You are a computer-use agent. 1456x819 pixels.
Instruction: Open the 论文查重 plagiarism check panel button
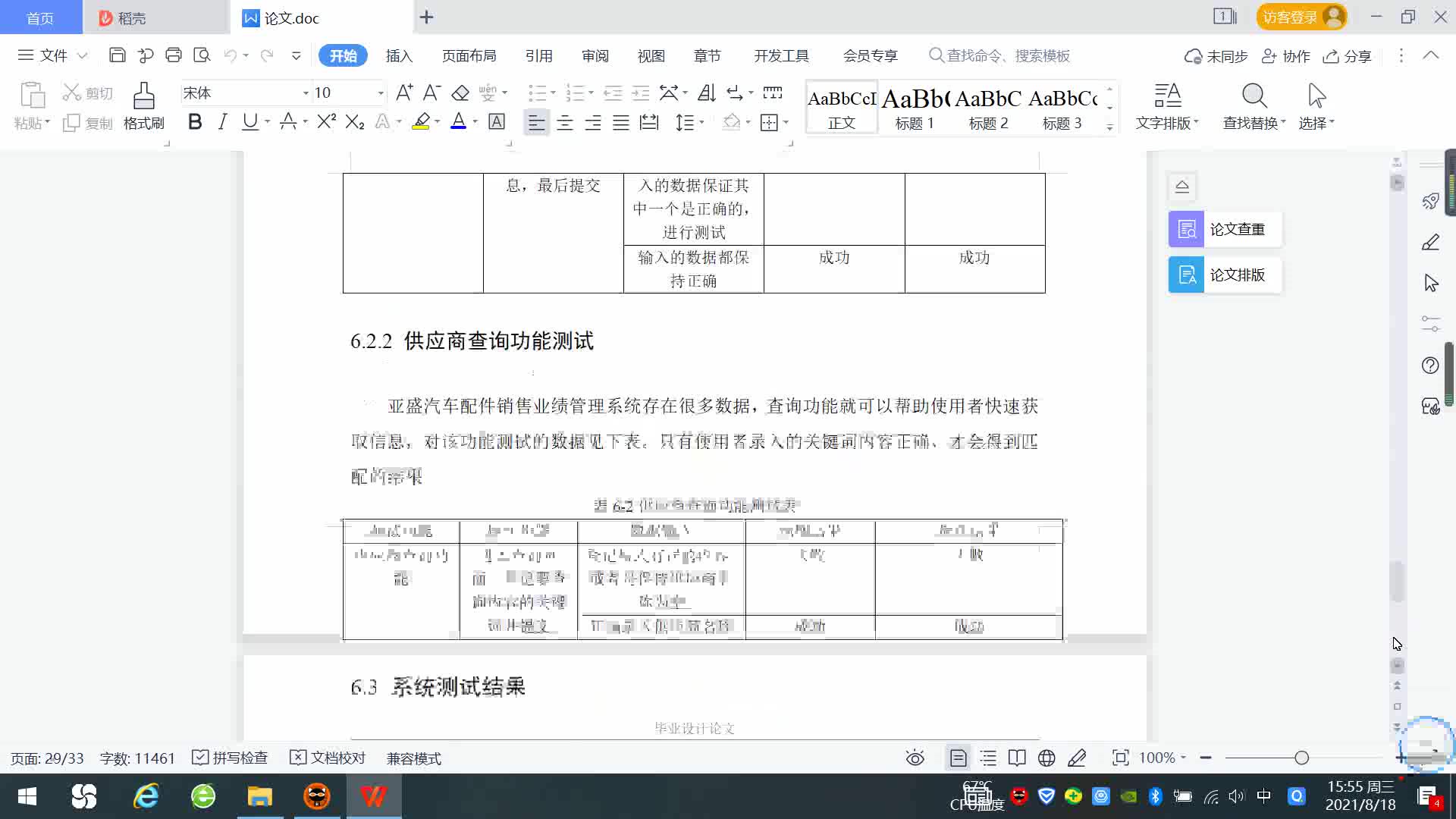pos(1225,229)
